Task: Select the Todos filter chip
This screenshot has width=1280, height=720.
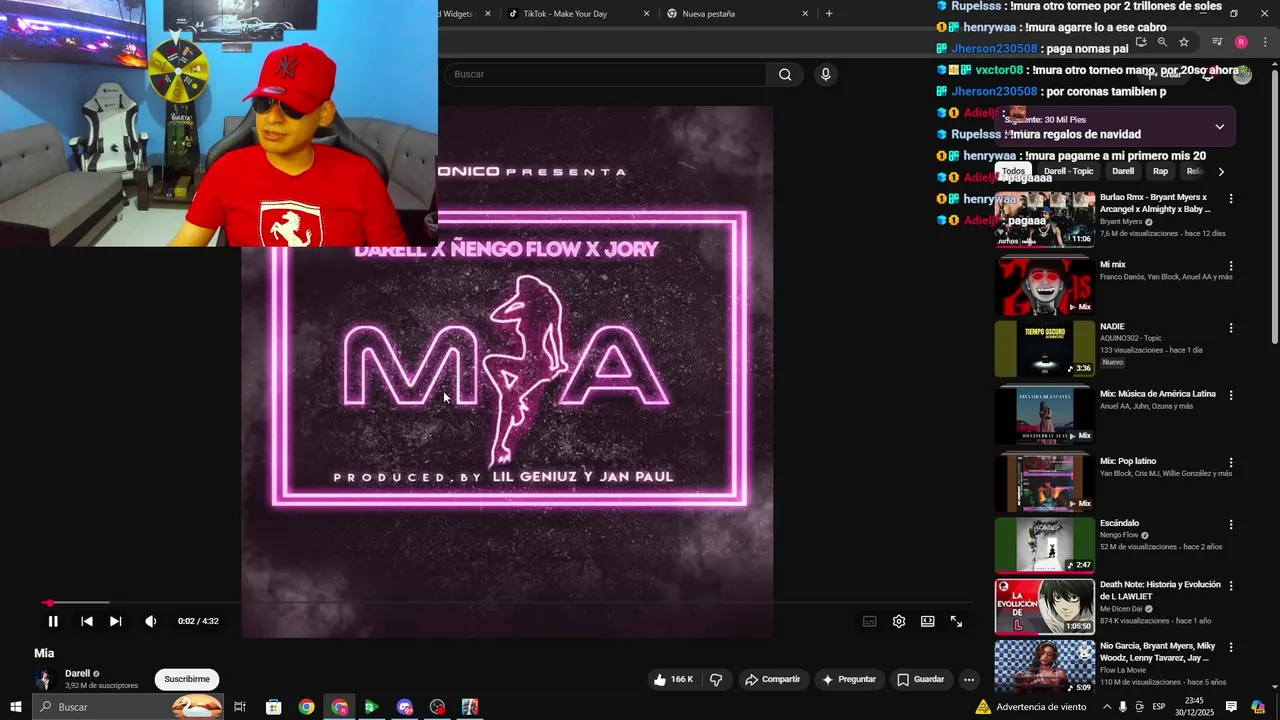Action: click(1013, 171)
